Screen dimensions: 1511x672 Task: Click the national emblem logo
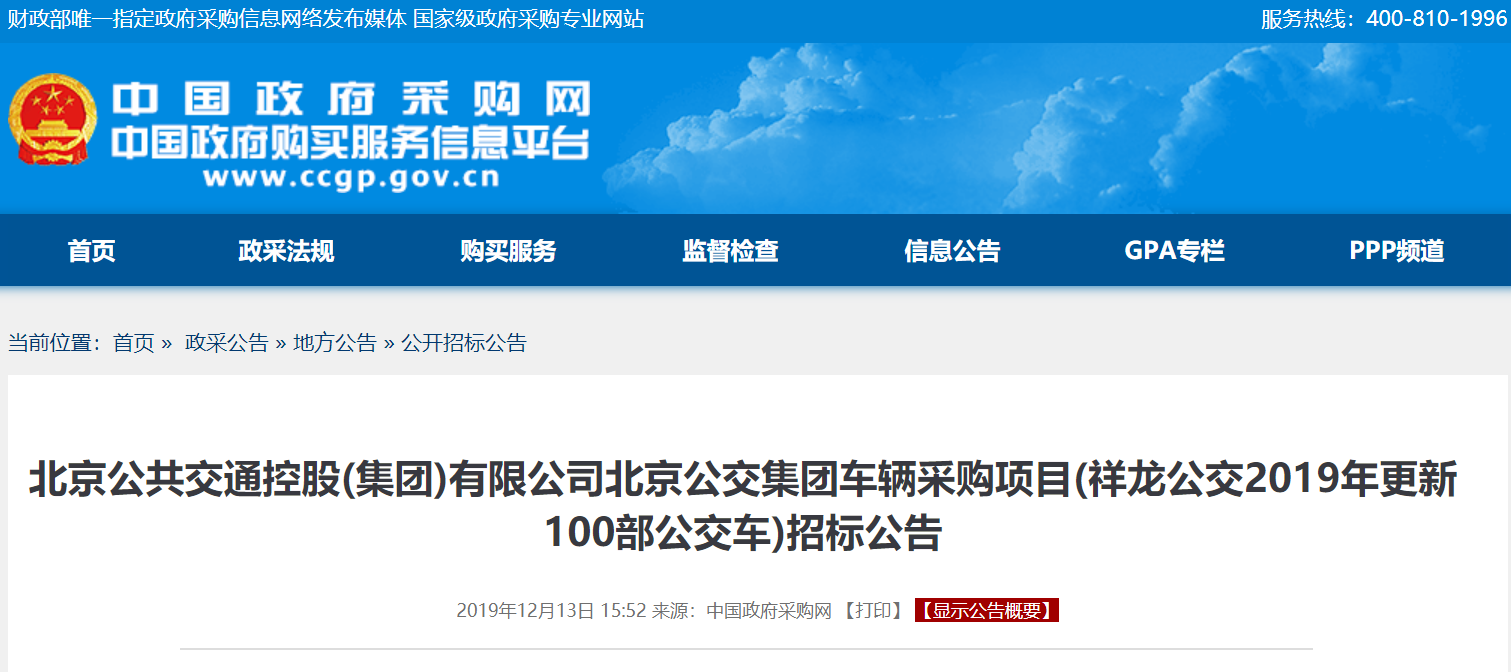click(52, 120)
